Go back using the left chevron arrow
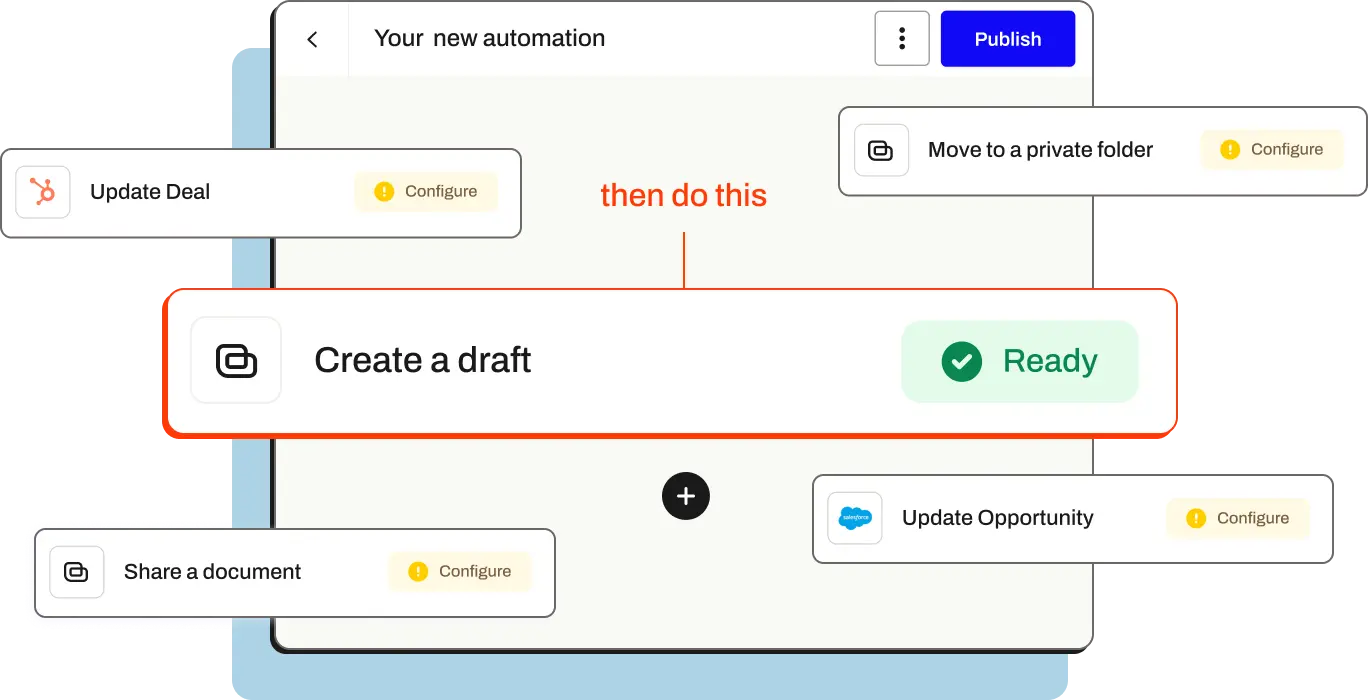This screenshot has width=1368, height=700. coord(312,39)
